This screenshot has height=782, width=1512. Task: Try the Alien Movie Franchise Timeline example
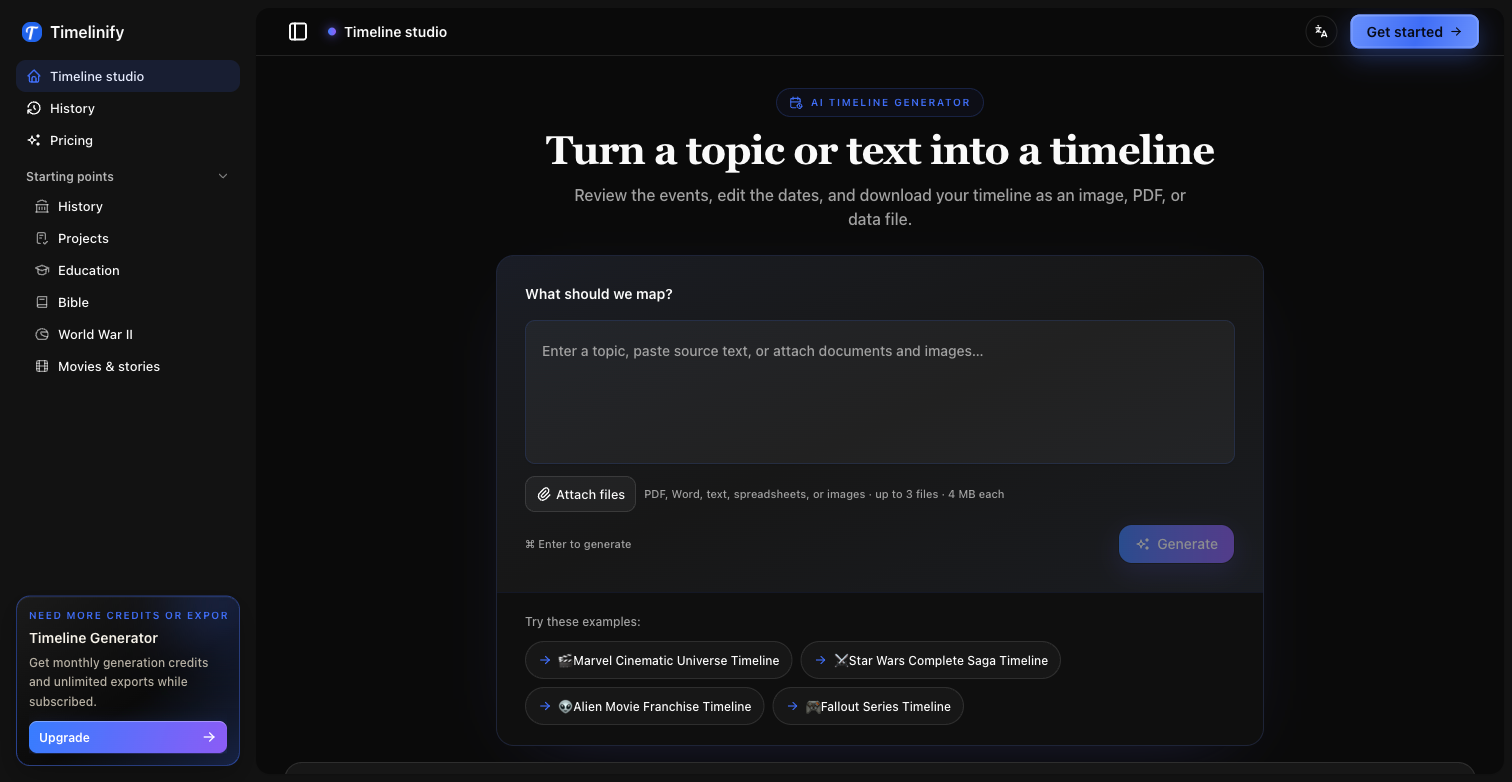[645, 706]
